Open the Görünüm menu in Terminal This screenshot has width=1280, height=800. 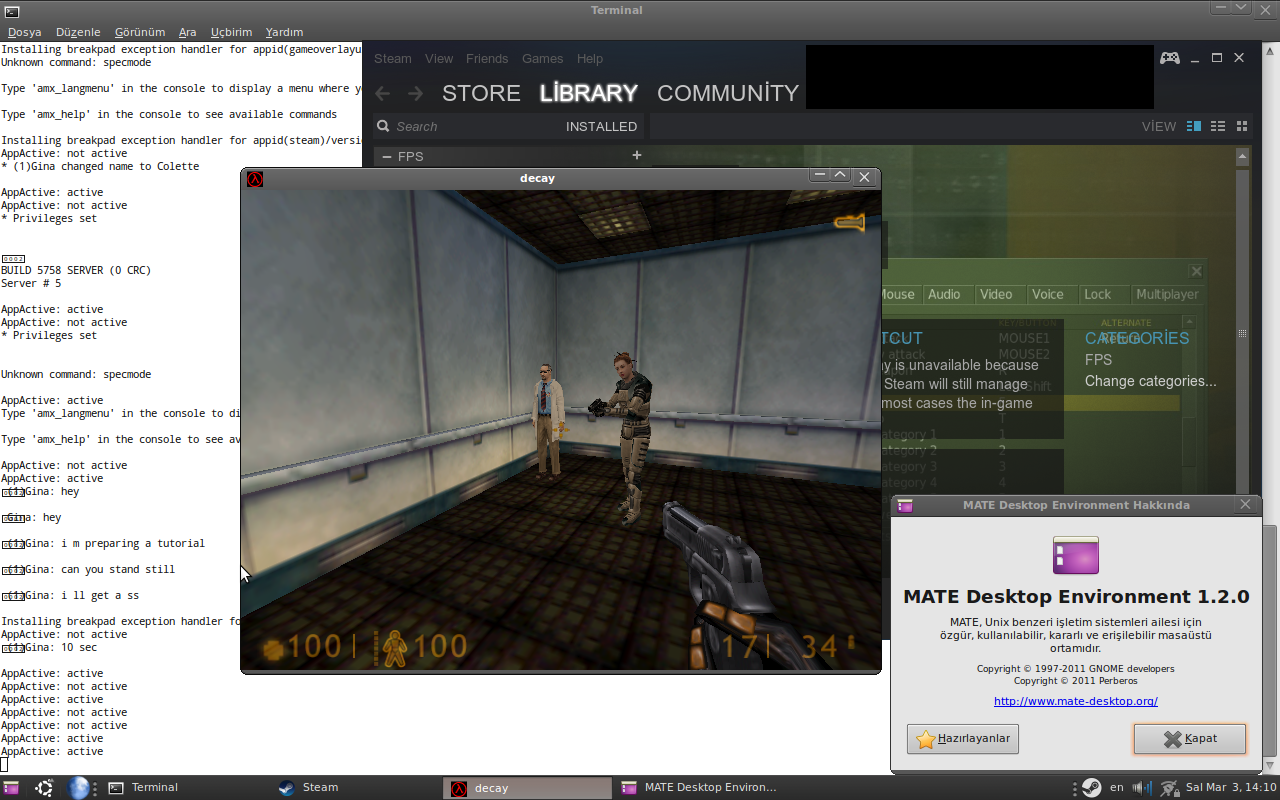click(140, 32)
